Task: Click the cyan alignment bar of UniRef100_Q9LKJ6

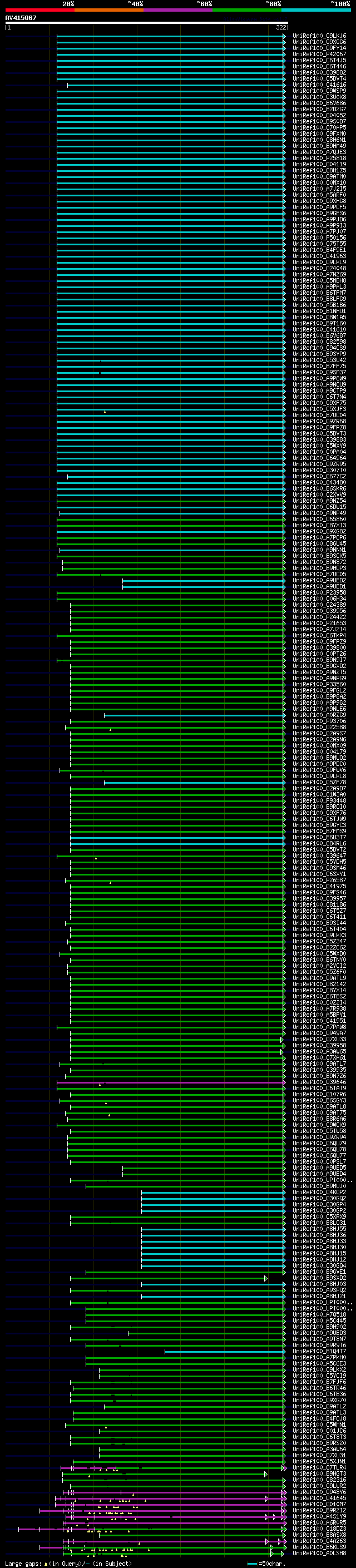Action: 171,37
